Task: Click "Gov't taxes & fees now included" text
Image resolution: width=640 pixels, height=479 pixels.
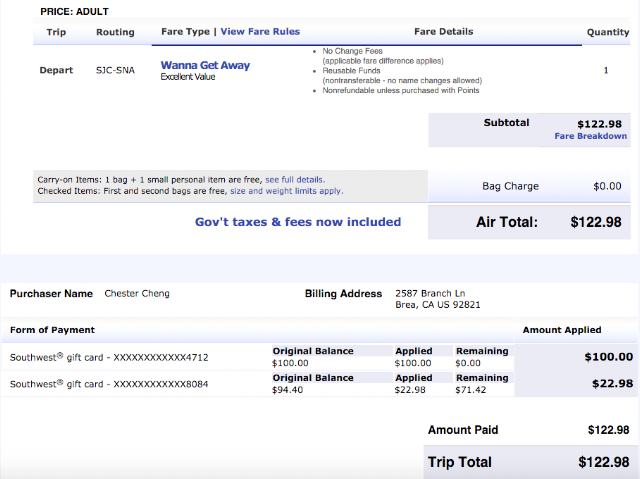Action: [x=298, y=222]
